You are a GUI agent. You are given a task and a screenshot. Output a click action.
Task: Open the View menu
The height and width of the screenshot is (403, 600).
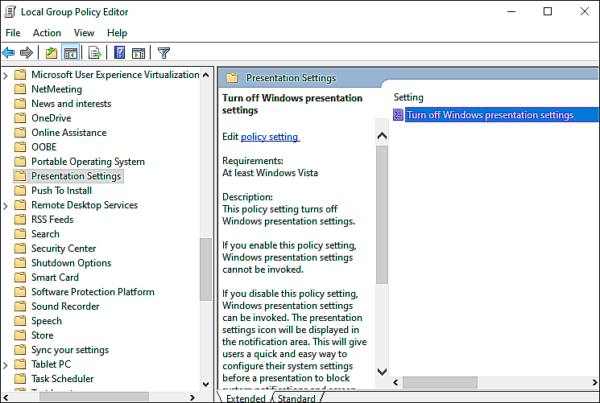[x=84, y=33]
